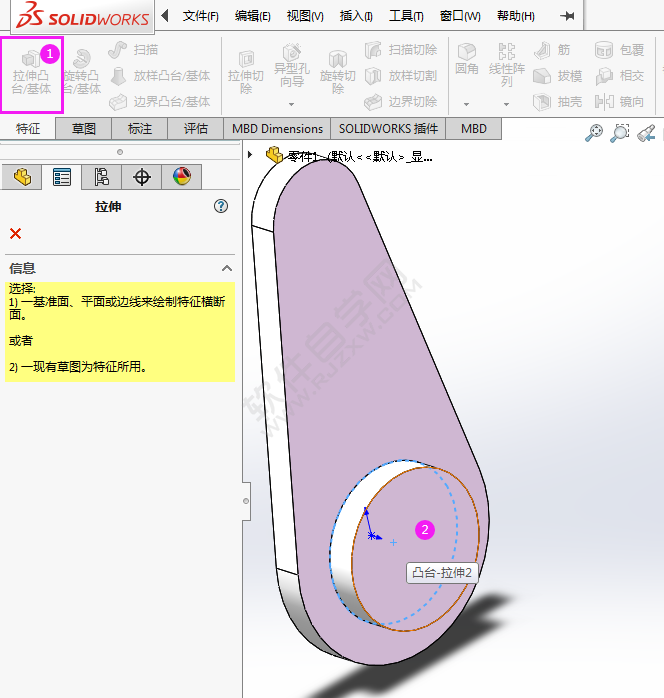664x698 pixels.
Task: Choose the Mirror (镜向) tool
Action: (620, 102)
